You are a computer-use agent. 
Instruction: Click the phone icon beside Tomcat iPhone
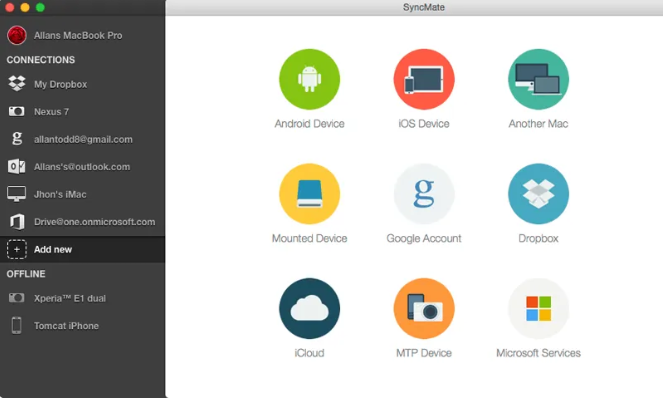17,325
